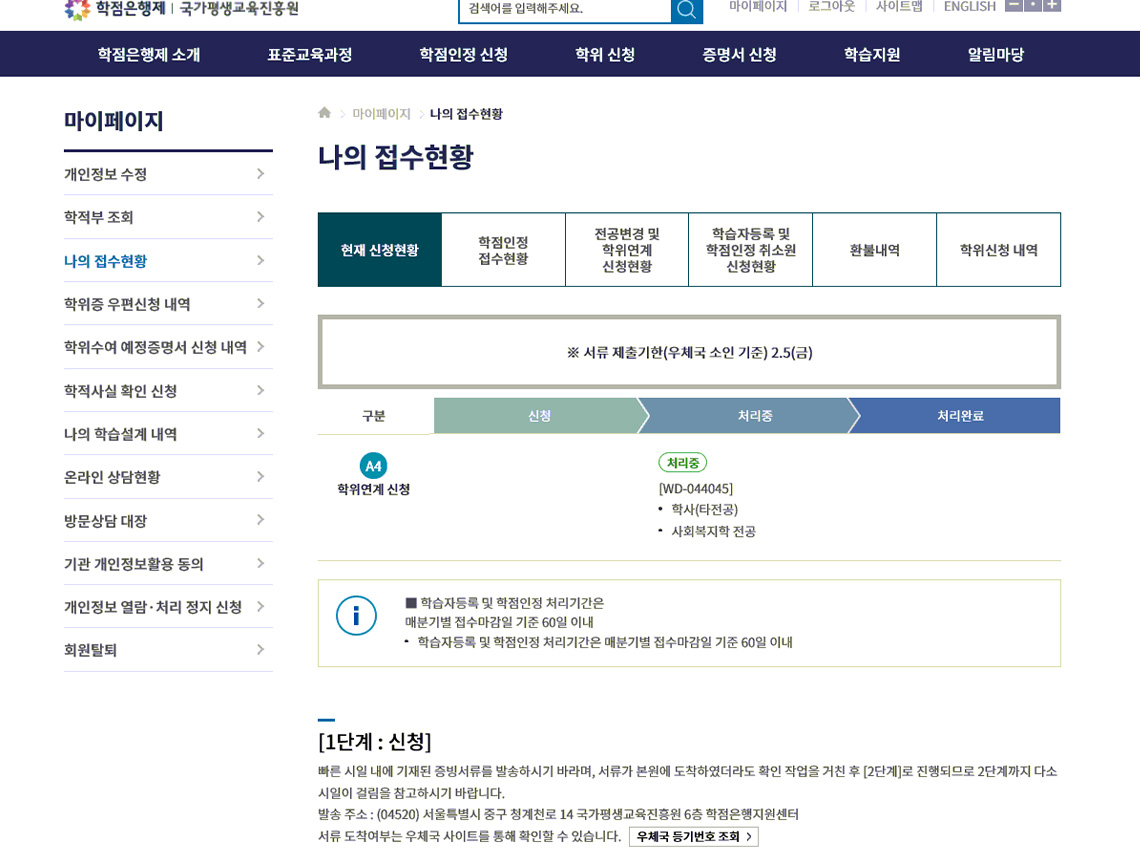The width and height of the screenshot is (1140, 850).
Task: Expand 학적부 조회 sidebar chevron
Action: (260, 217)
